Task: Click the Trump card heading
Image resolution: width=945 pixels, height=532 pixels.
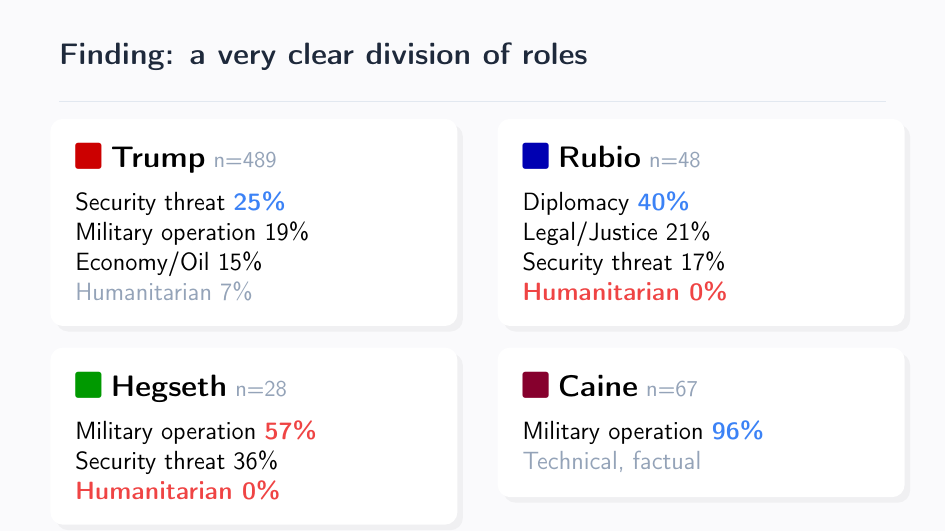Action: 158,157
